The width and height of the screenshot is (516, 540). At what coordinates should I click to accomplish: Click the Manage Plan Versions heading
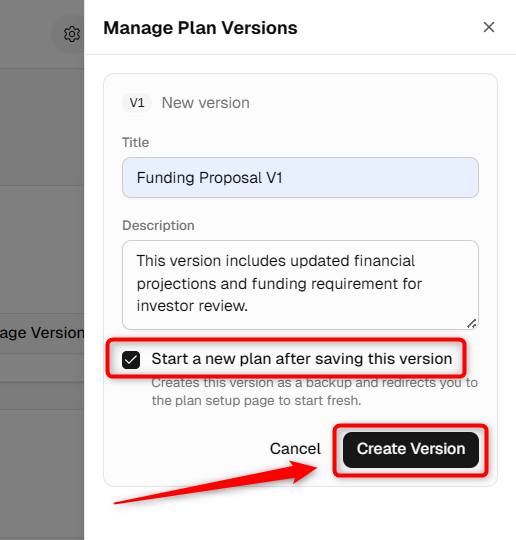pyautogui.click(x=200, y=28)
